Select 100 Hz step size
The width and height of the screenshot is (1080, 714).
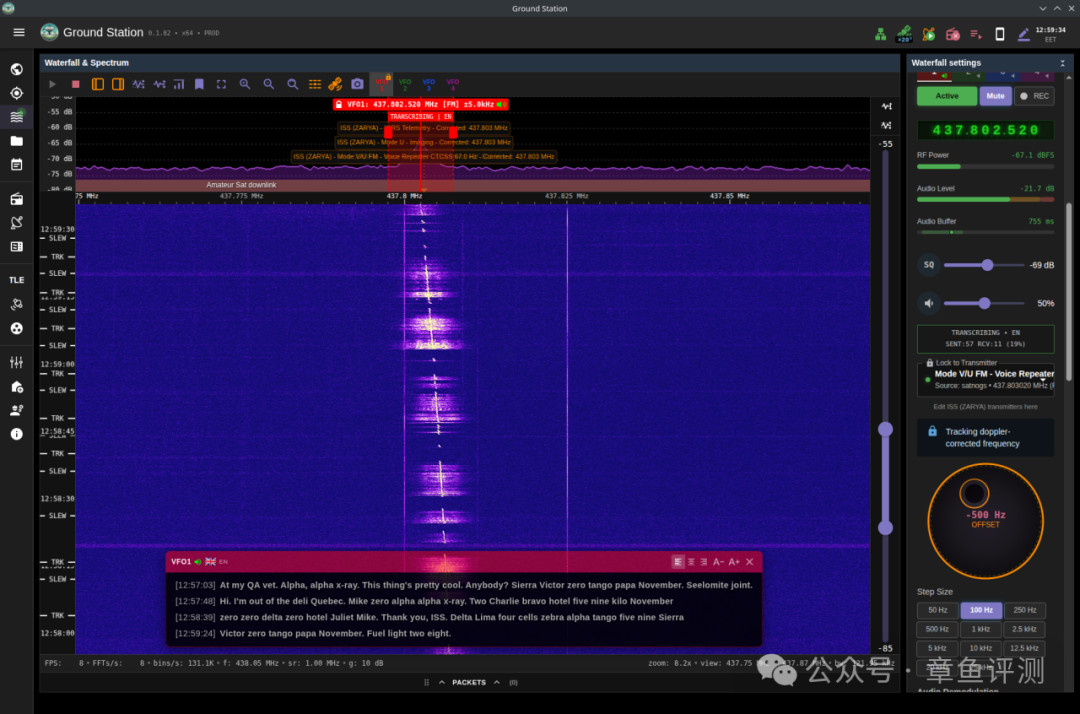981,610
